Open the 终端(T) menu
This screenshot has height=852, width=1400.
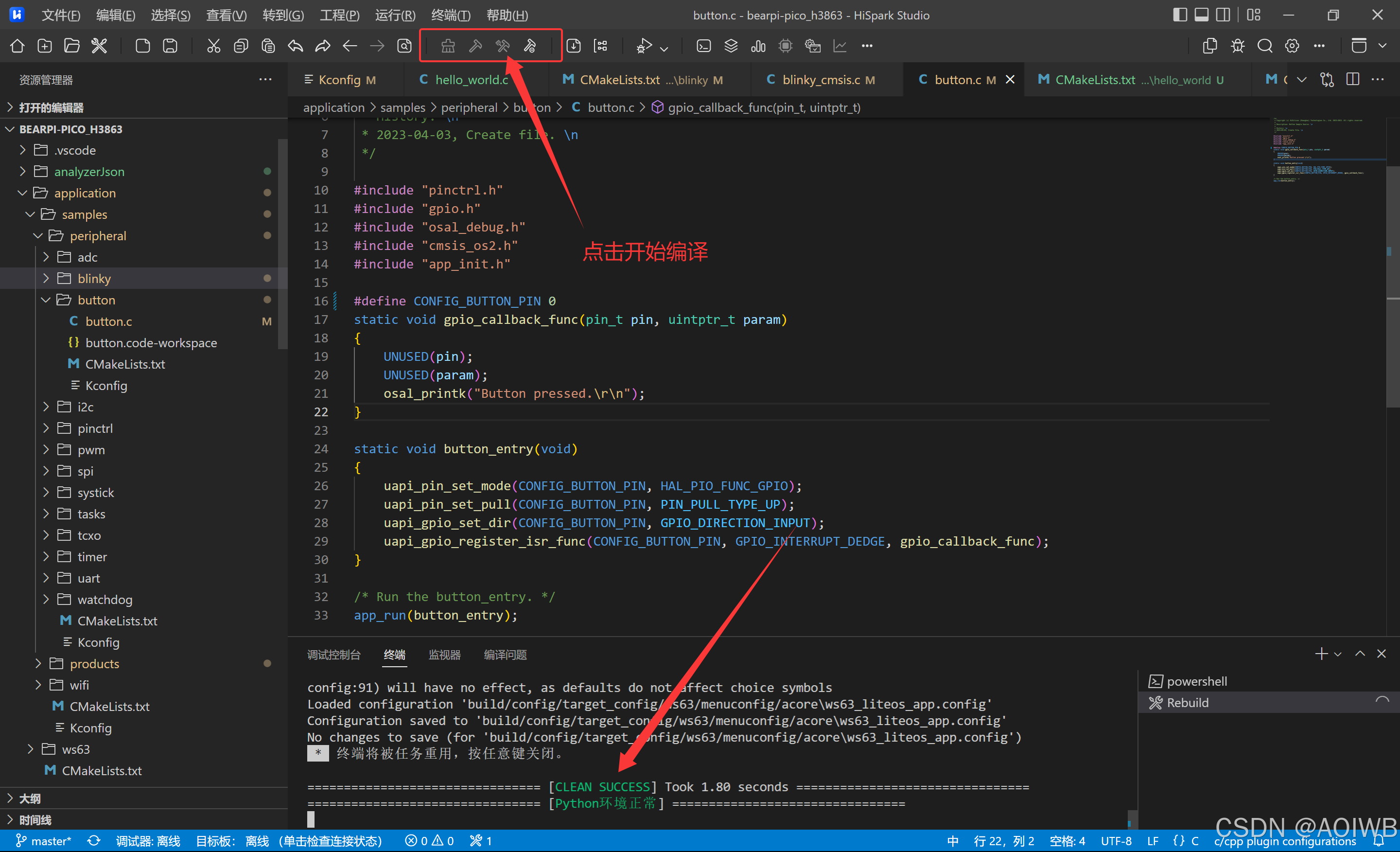(450, 15)
